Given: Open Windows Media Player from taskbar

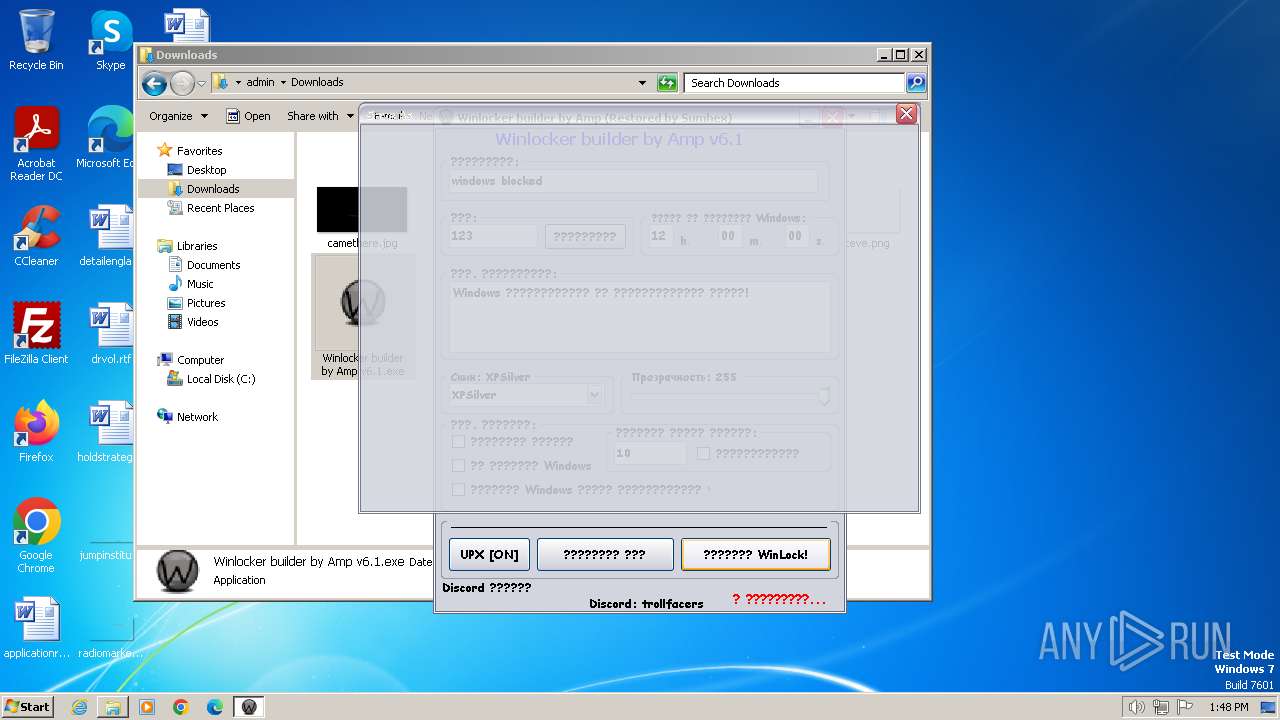Looking at the screenshot, I should [x=147, y=707].
